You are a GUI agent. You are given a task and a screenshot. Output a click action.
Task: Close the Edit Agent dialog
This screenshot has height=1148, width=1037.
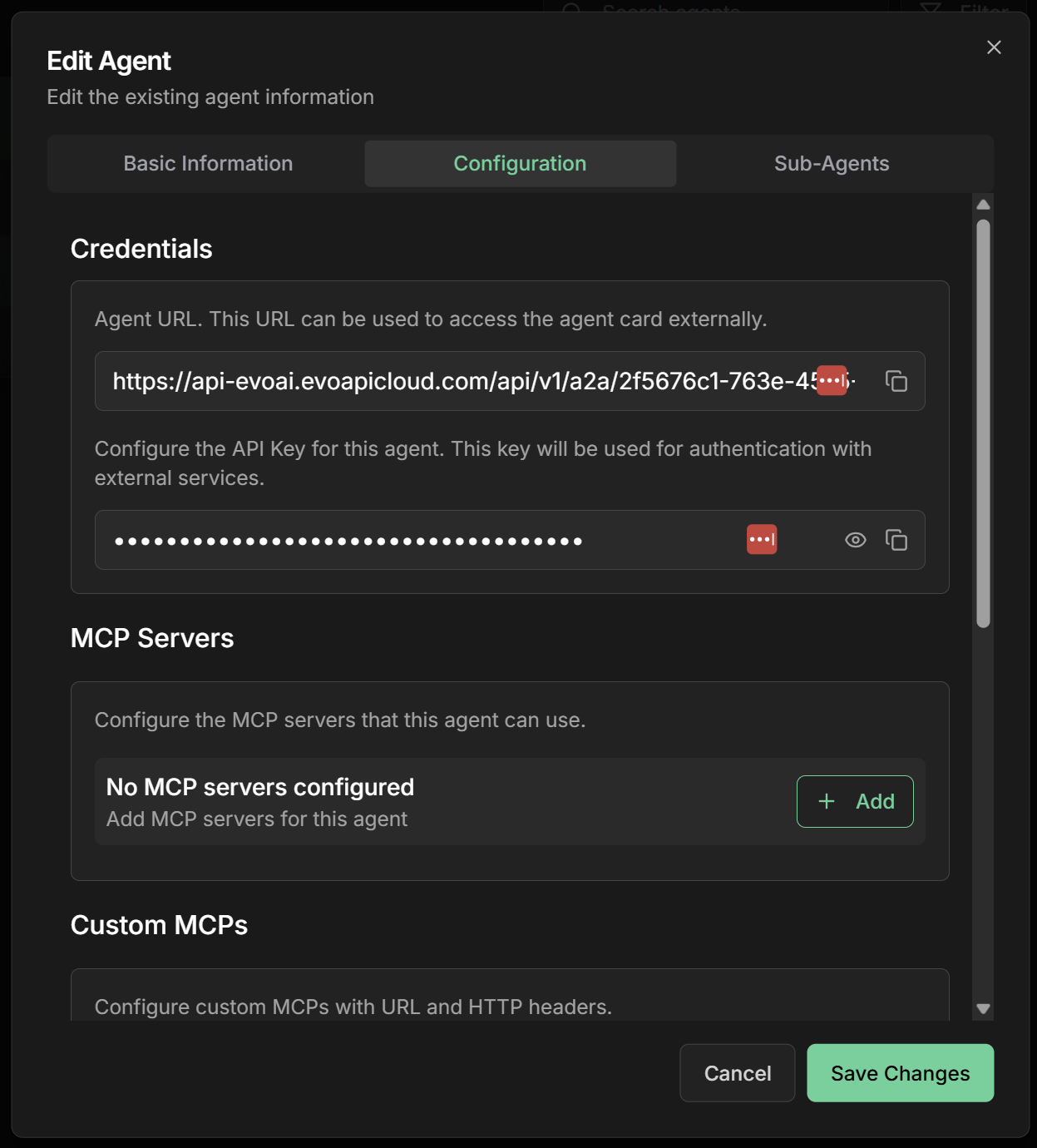click(994, 47)
